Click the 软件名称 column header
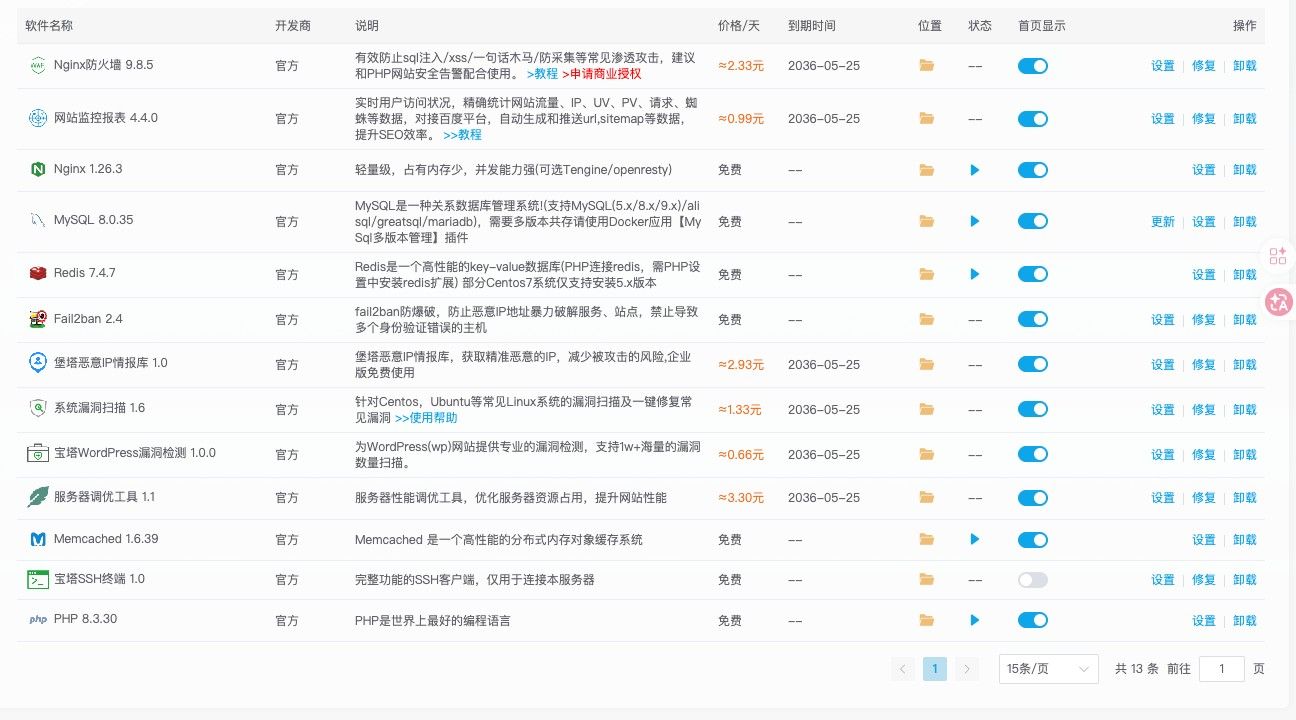The image size is (1296, 720). coord(49,26)
